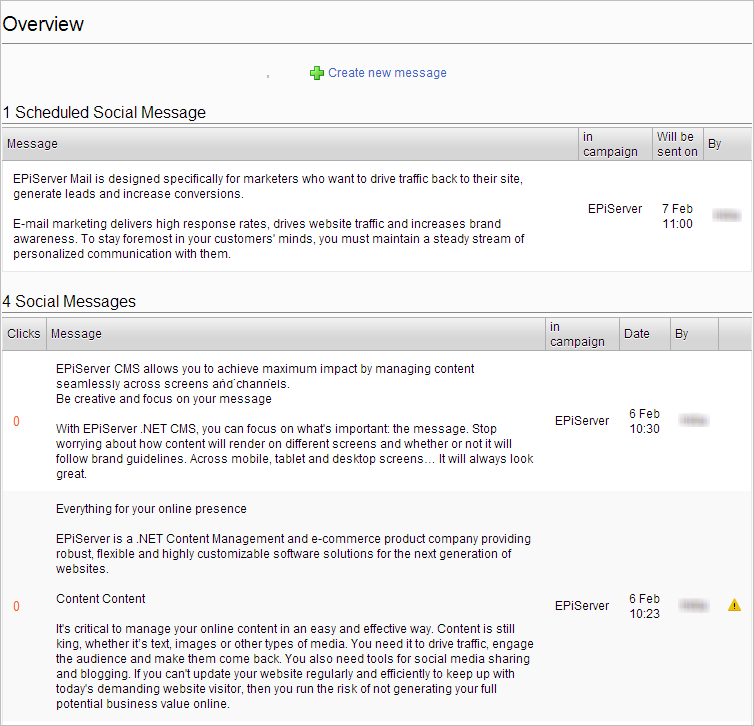Click the 1 Scheduled Social Message heading

click(x=104, y=112)
